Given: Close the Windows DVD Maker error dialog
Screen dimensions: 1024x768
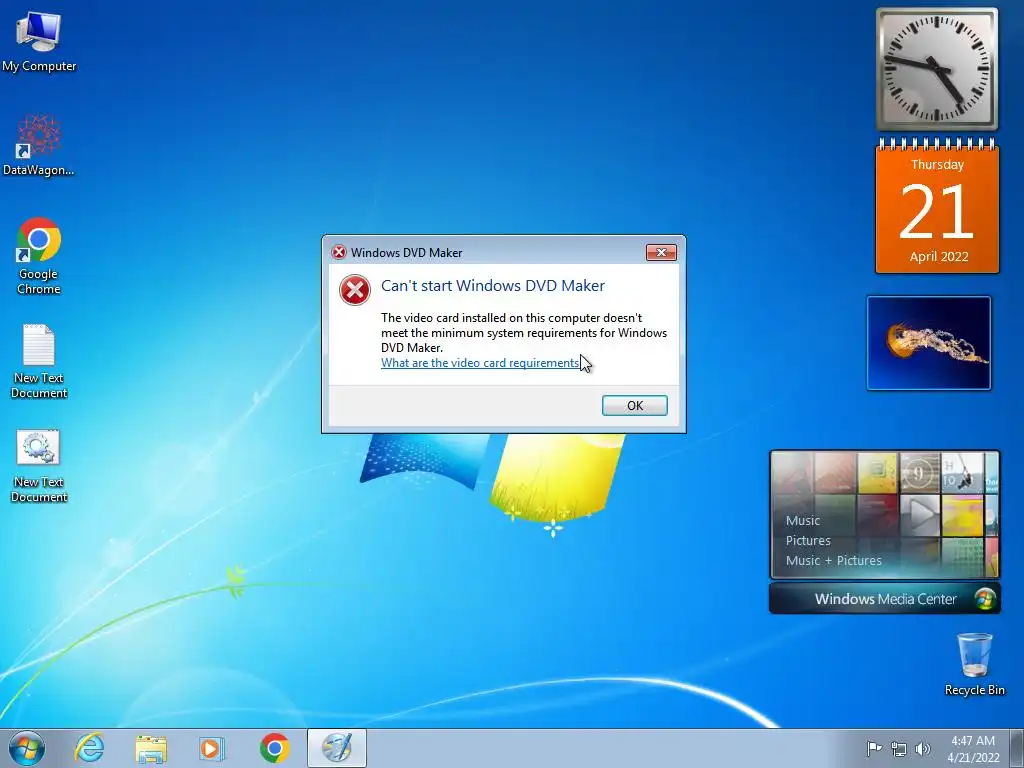Looking at the screenshot, I should pos(661,253).
